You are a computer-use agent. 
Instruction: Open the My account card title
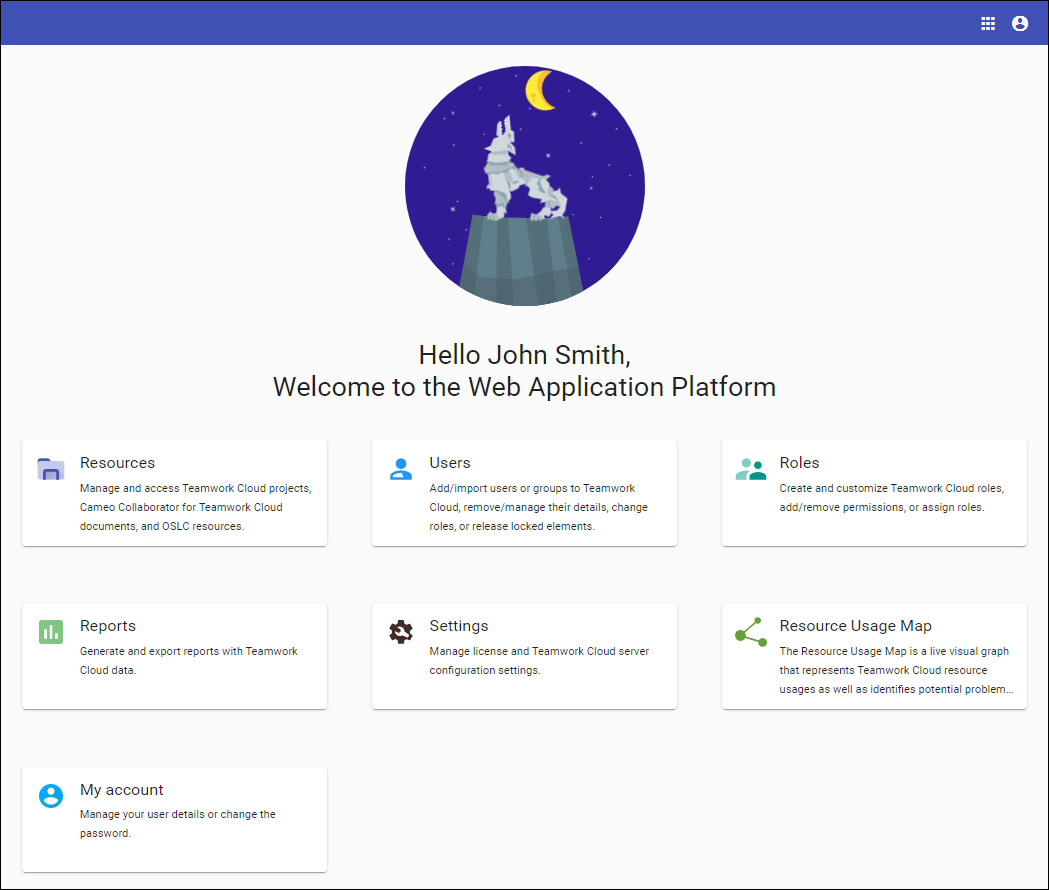tap(121, 790)
